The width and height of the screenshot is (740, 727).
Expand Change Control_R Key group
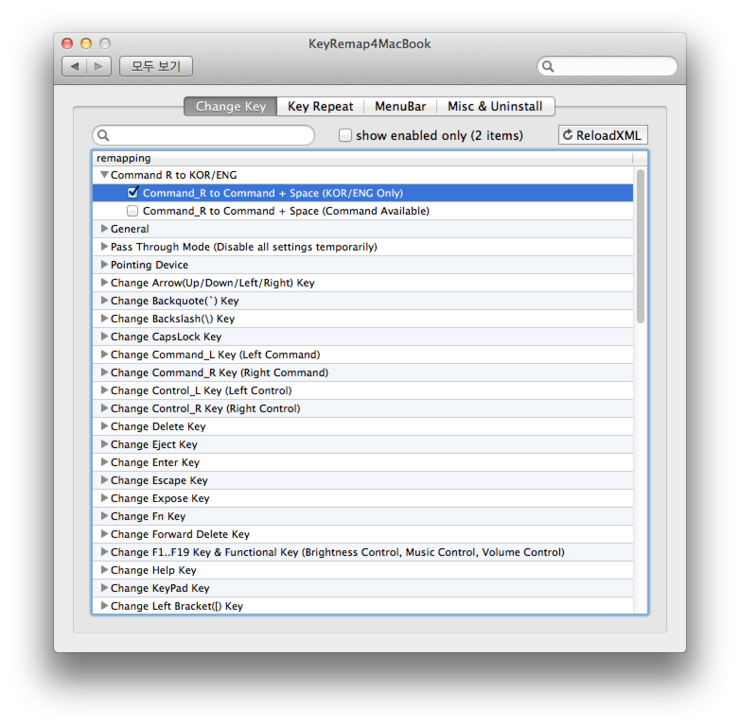tap(104, 408)
